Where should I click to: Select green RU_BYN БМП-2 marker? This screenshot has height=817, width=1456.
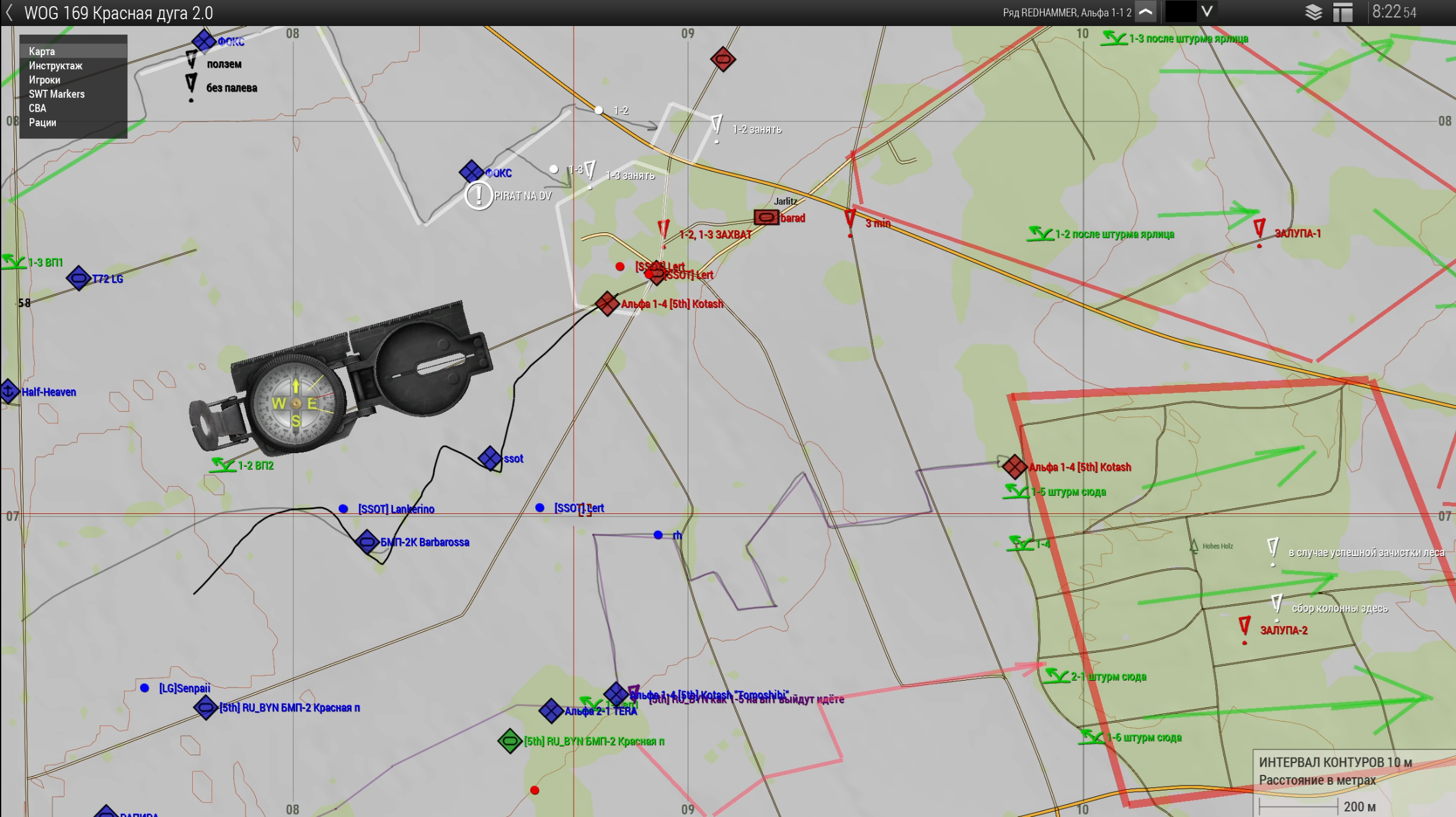coord(510,741)
